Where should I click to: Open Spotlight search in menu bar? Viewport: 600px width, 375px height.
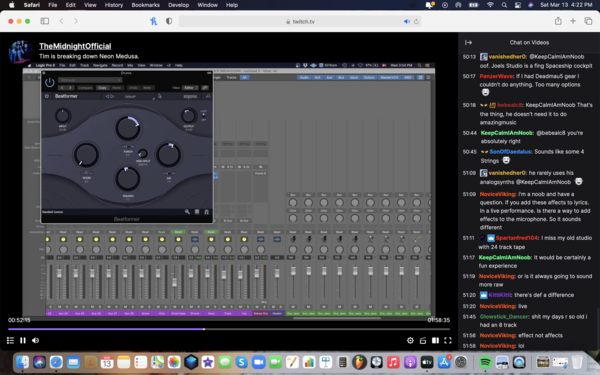[x=504, y=5]
